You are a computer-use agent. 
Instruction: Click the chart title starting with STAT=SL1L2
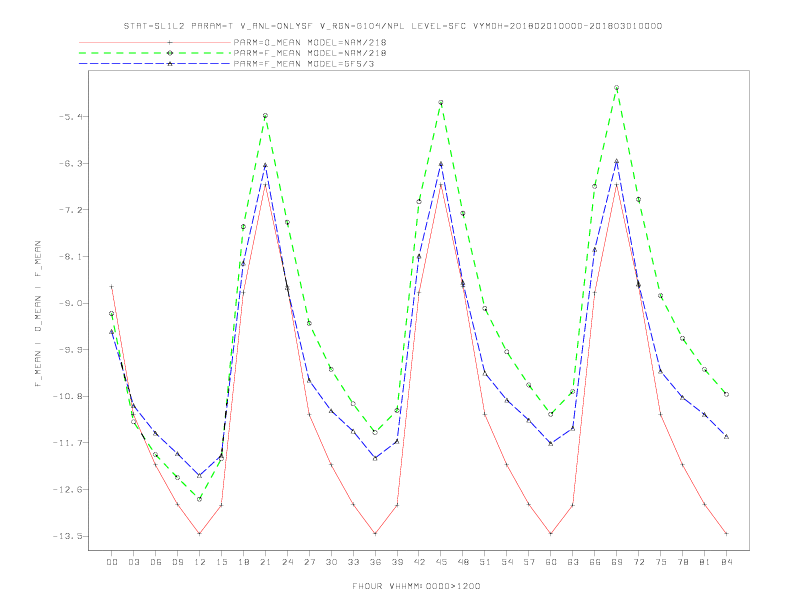(393, 26)
